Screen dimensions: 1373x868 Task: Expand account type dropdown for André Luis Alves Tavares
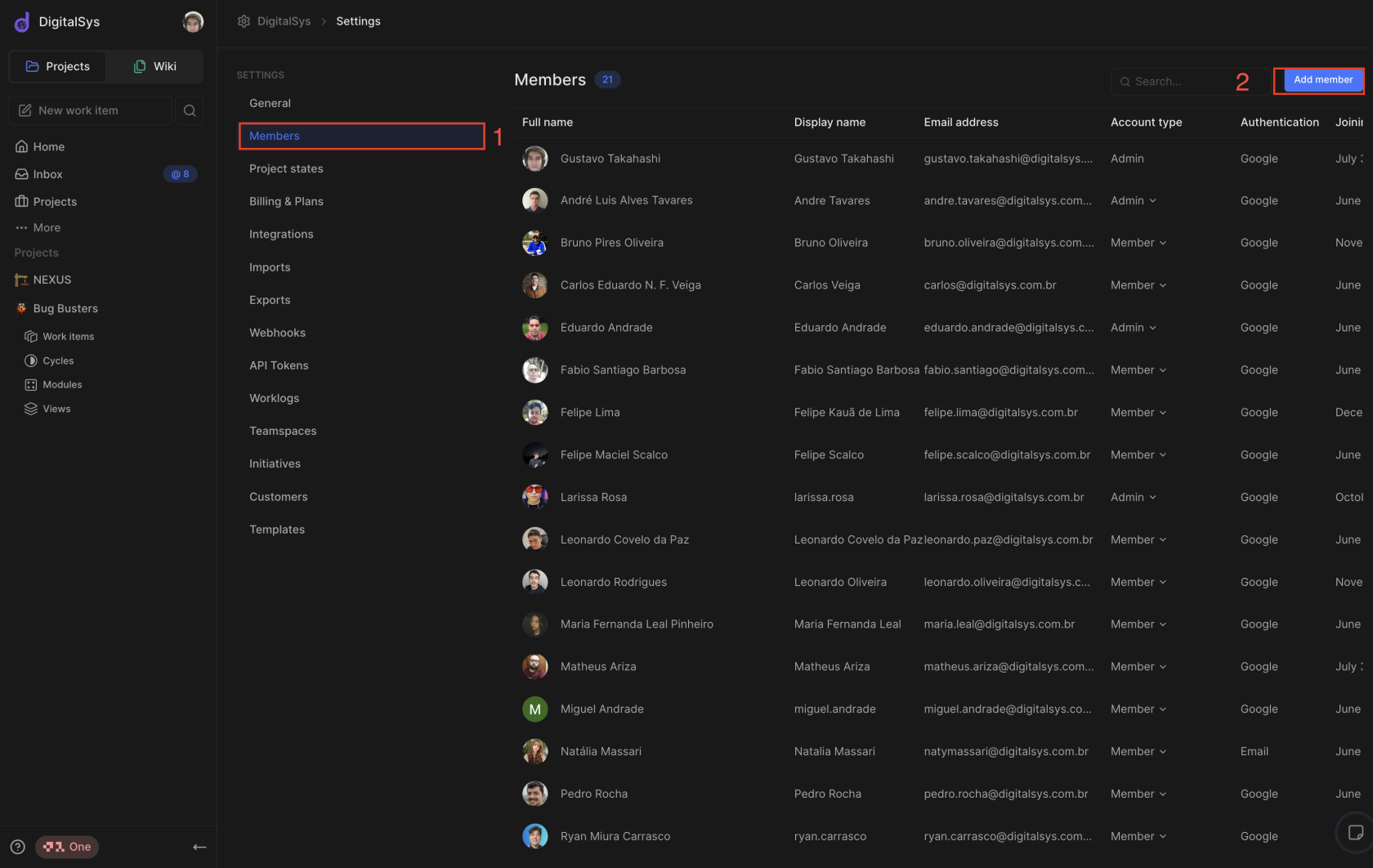(1134, 201)
